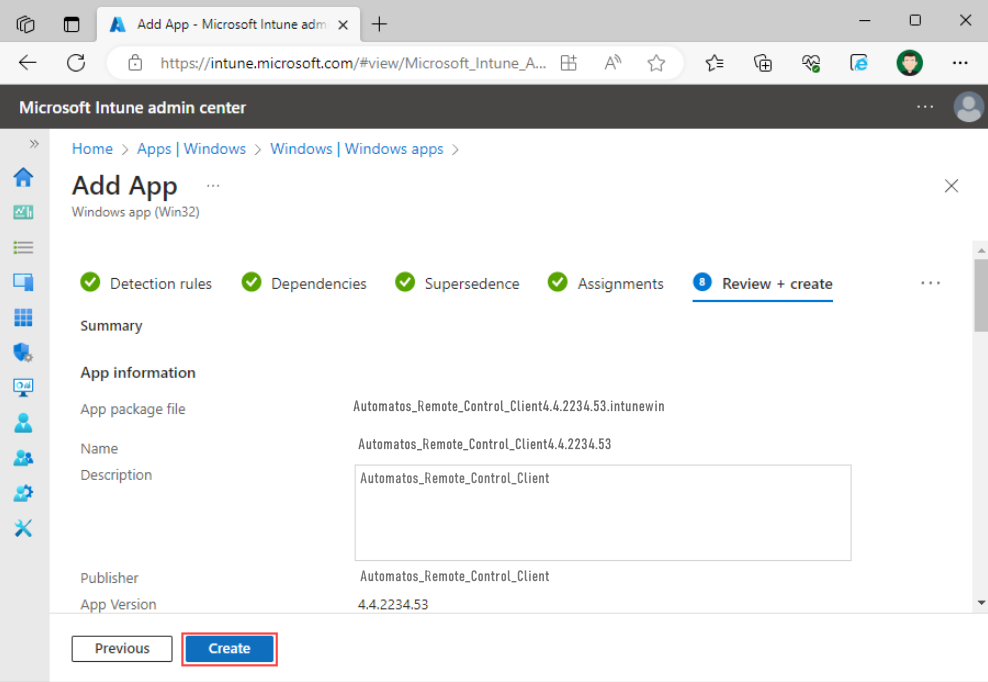988x682 pixels.
Task: Close the Add App browser tab
Action: [x=343, y=25]
